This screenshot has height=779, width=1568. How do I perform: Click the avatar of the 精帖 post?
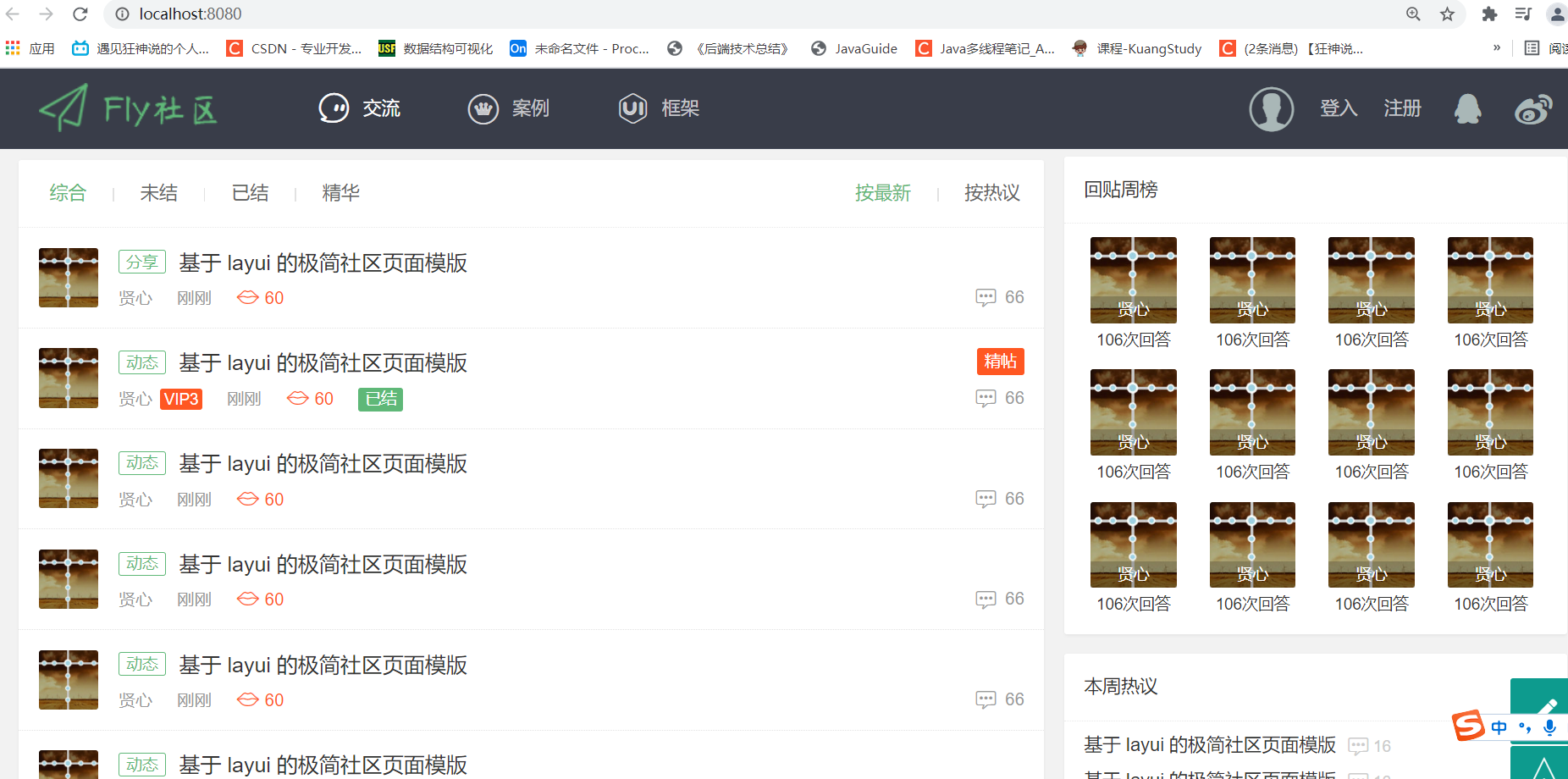tap(69, 378)
